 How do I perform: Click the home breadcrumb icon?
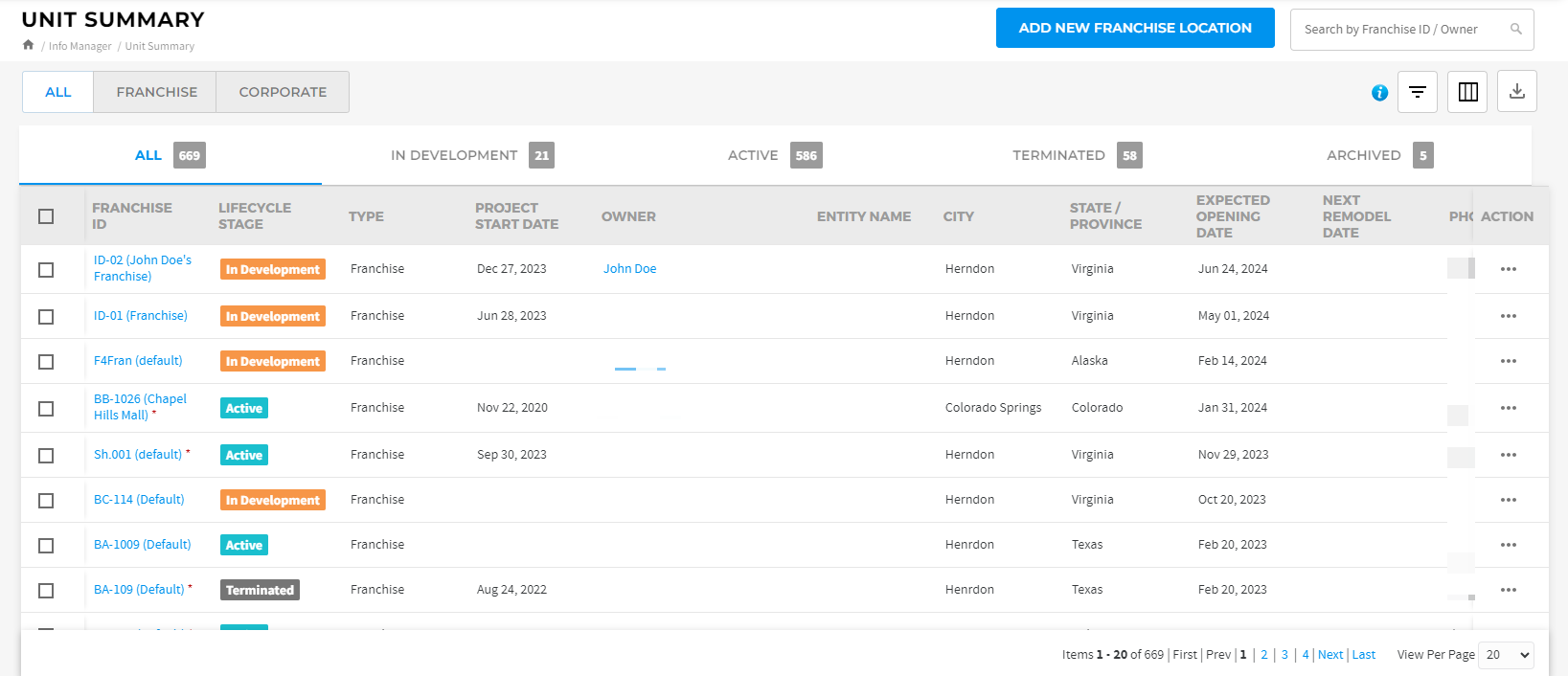(29, 45)
